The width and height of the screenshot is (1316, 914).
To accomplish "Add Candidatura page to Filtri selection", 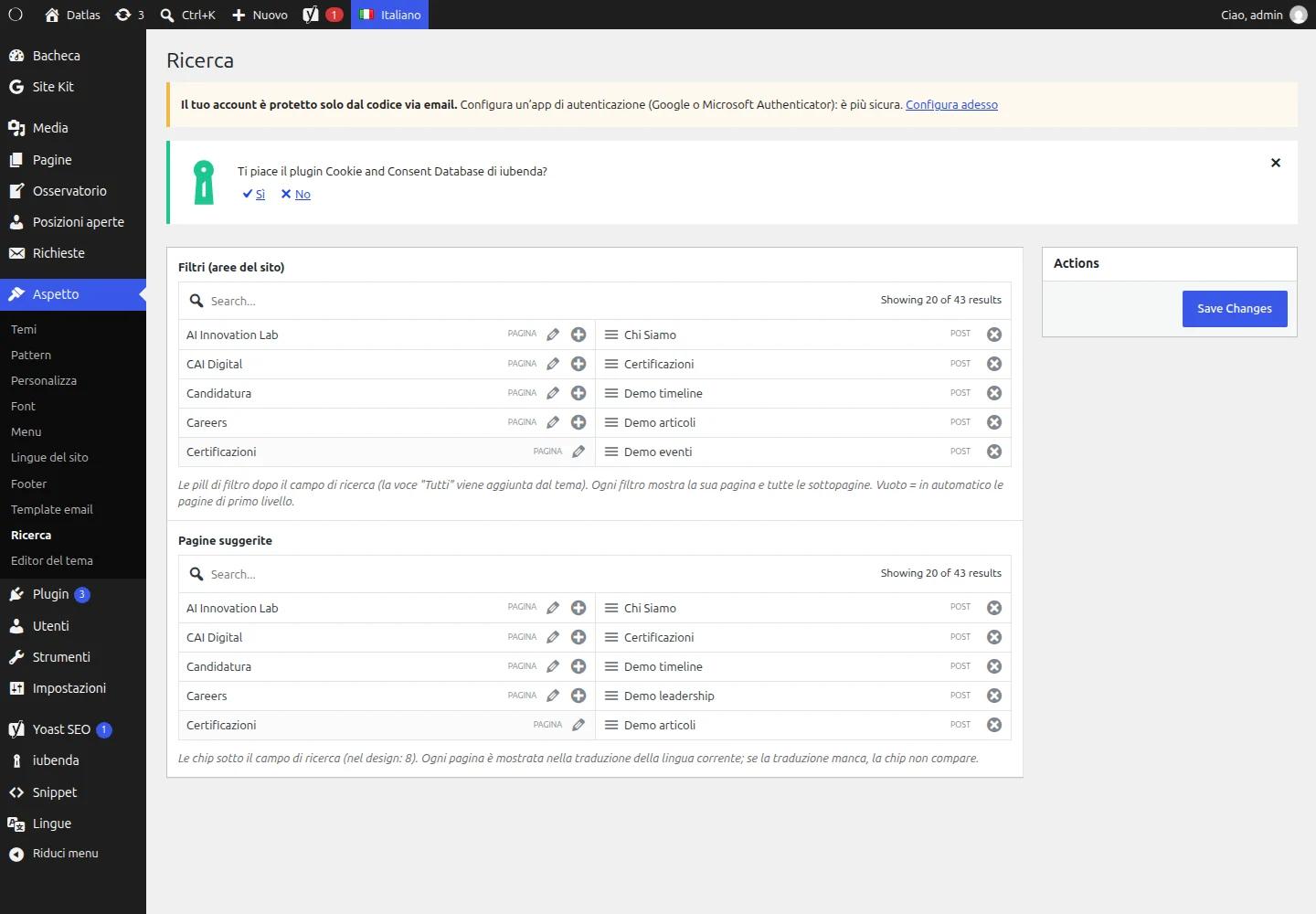I will pyautogui.click(x=578, y=393).
